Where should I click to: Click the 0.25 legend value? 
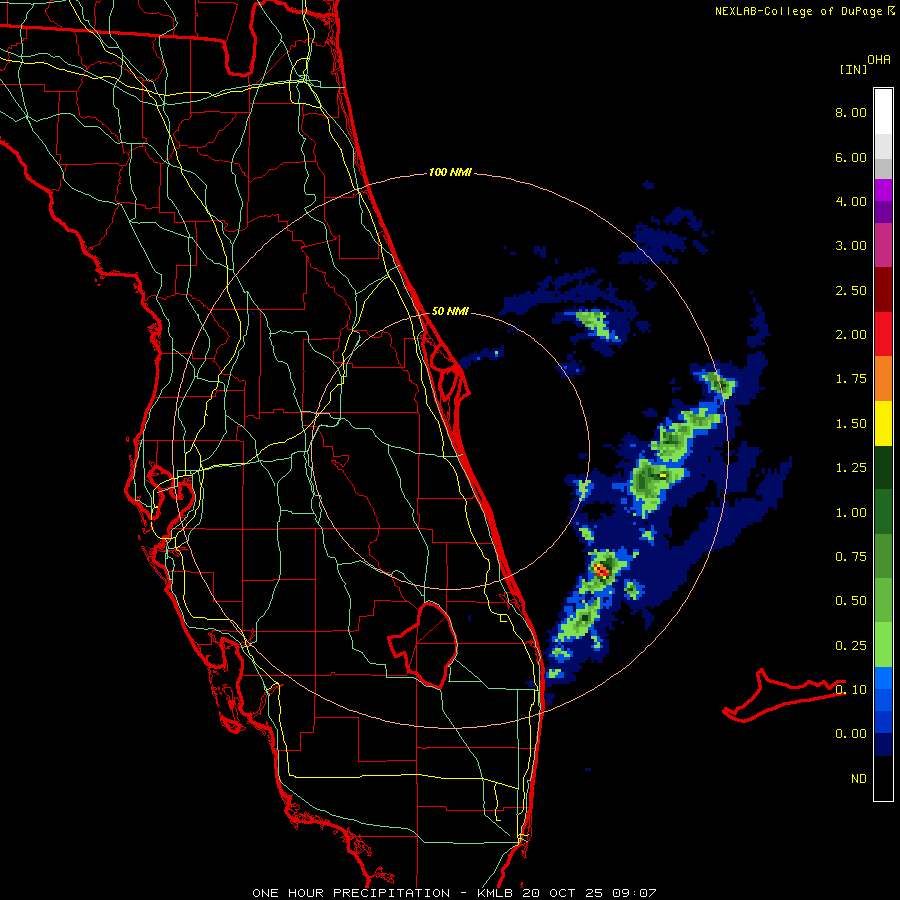[x=851, y=646]
